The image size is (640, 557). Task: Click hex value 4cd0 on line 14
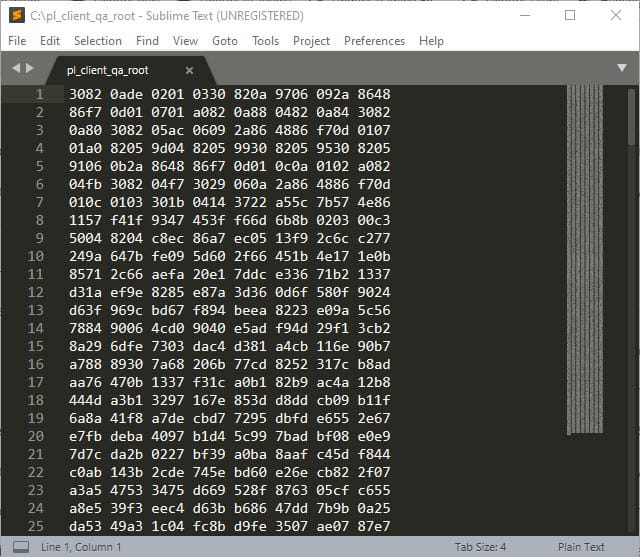click(168, 328)
